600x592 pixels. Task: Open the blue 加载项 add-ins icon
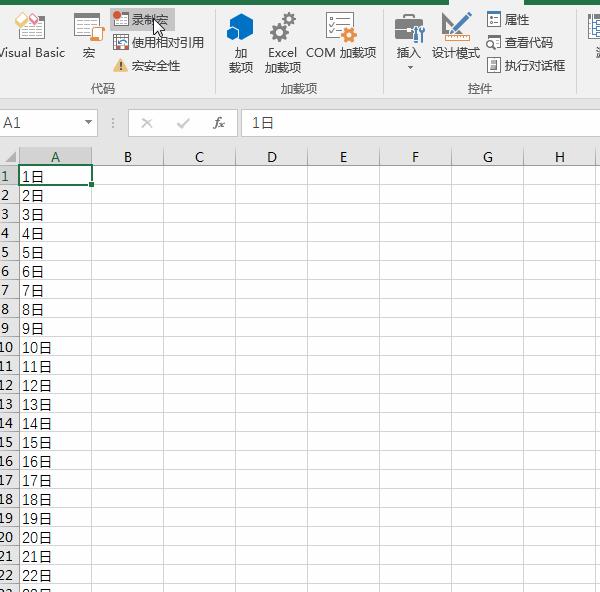click(x=240, y=43)
